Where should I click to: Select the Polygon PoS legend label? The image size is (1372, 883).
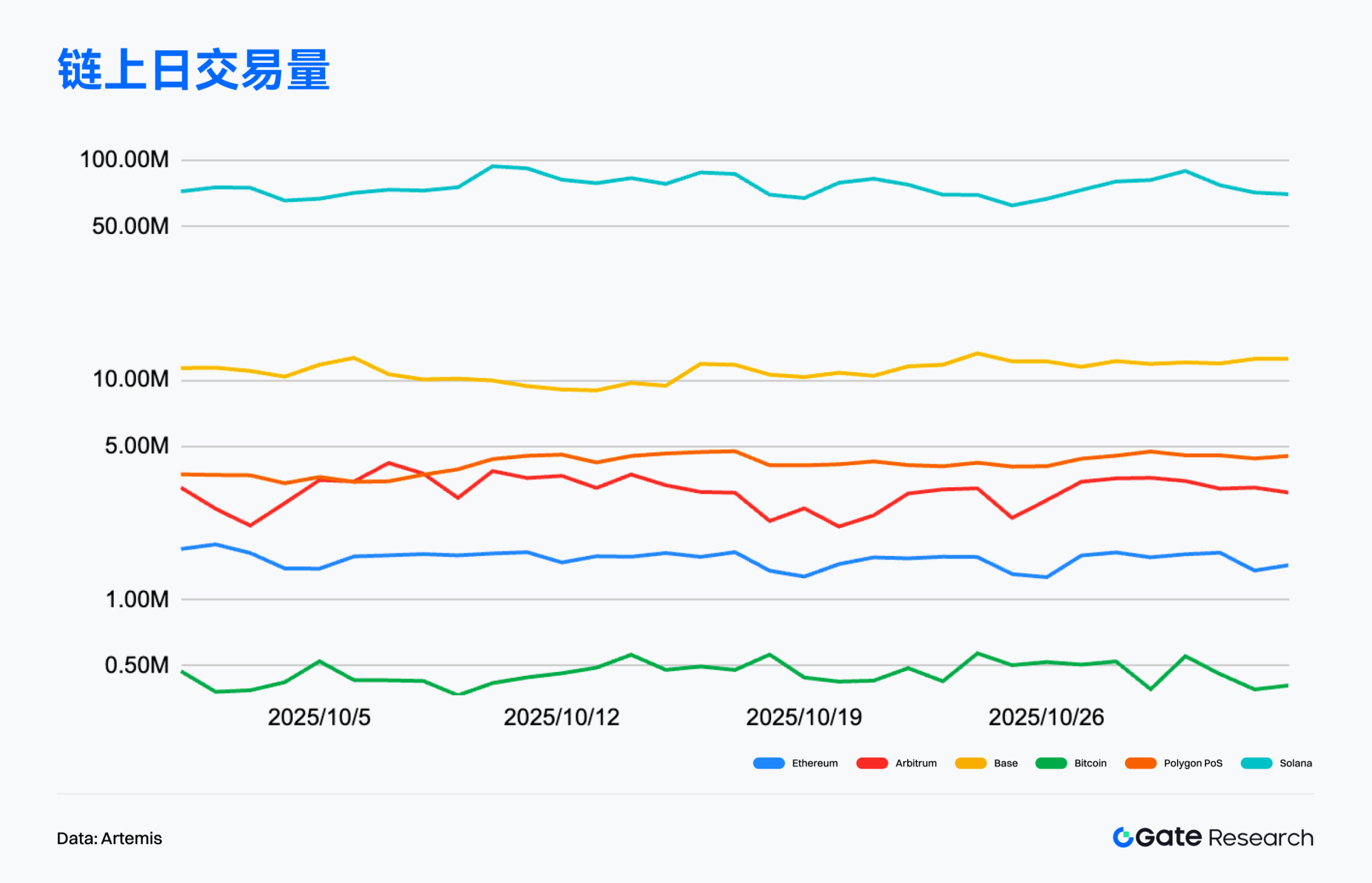pos(1192,763)
